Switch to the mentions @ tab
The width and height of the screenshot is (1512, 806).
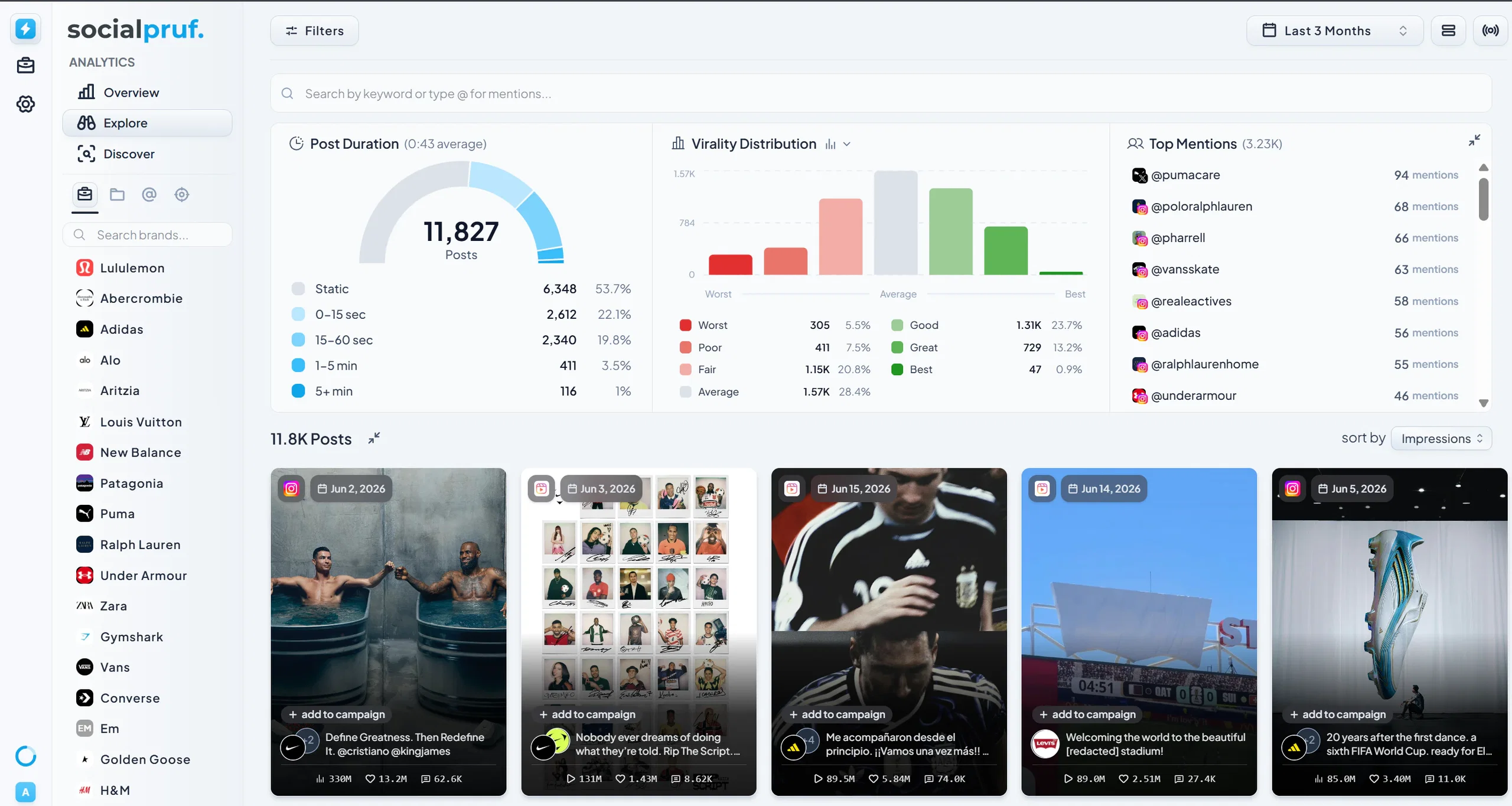[149, 194]
